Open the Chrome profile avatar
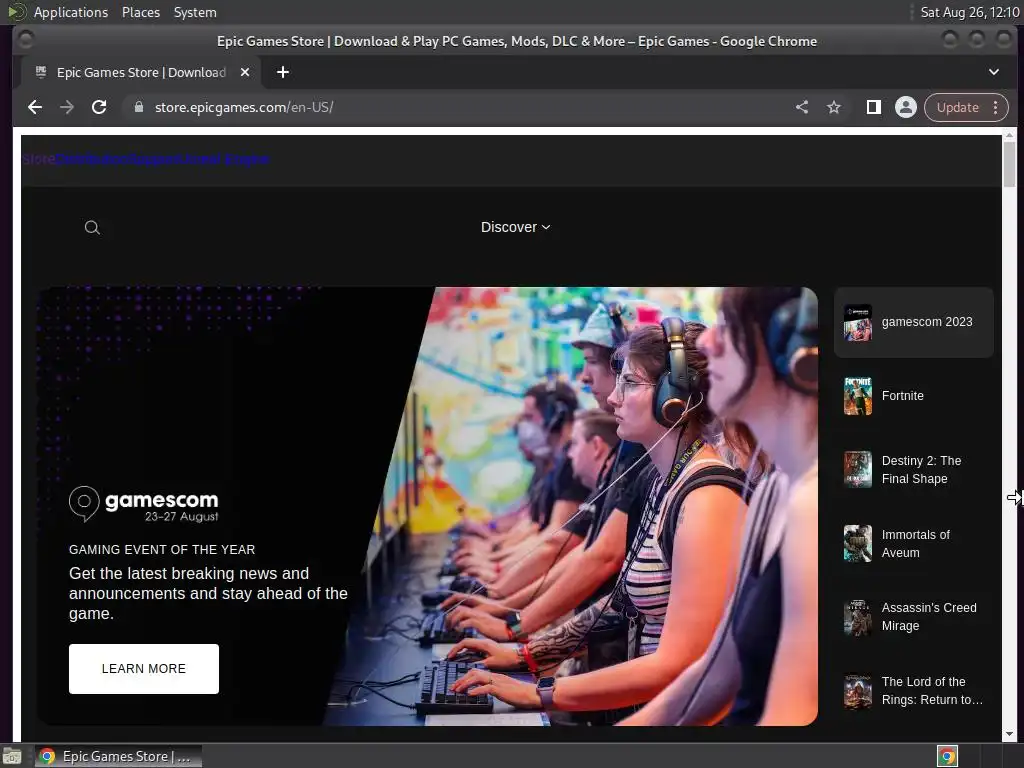The height and width of the screenshot is (768, 1024). point(906,107)
